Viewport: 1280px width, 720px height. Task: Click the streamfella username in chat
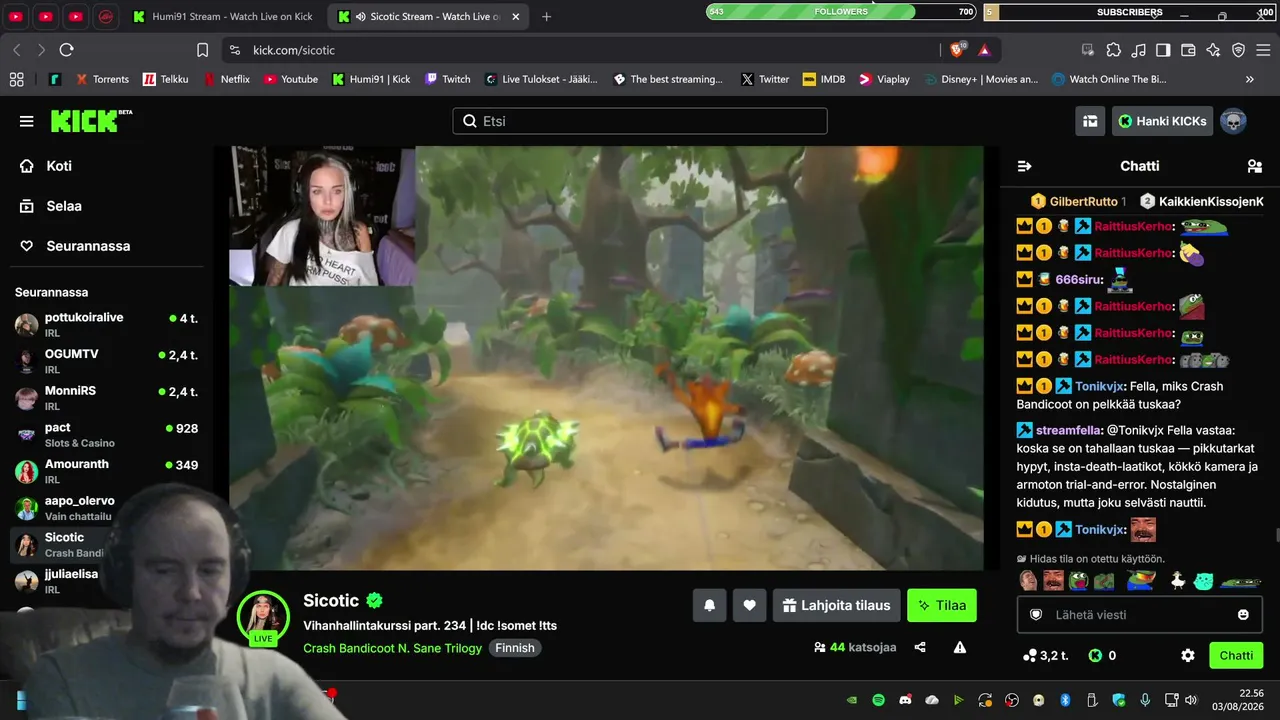pos(1067,430)
